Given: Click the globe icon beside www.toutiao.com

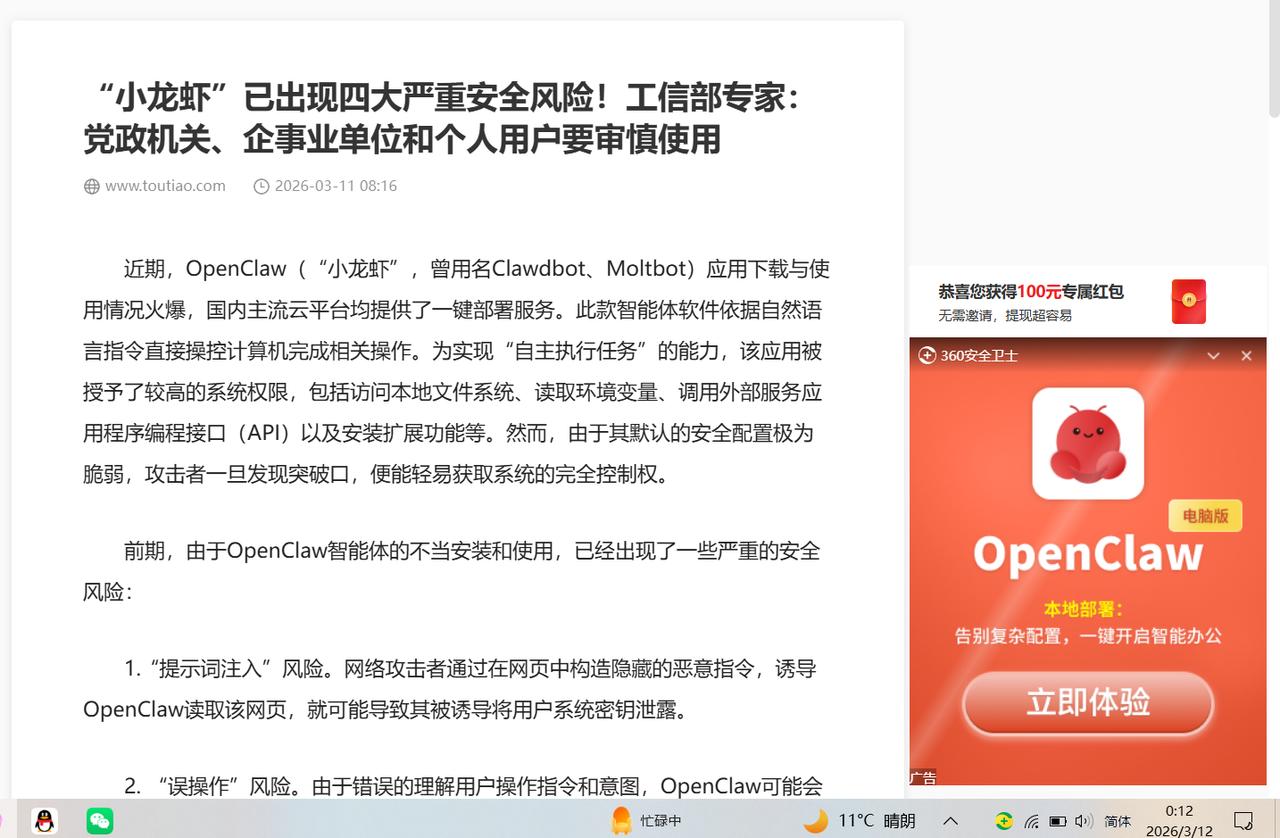Looking at the screenshot, I should 90,185.
